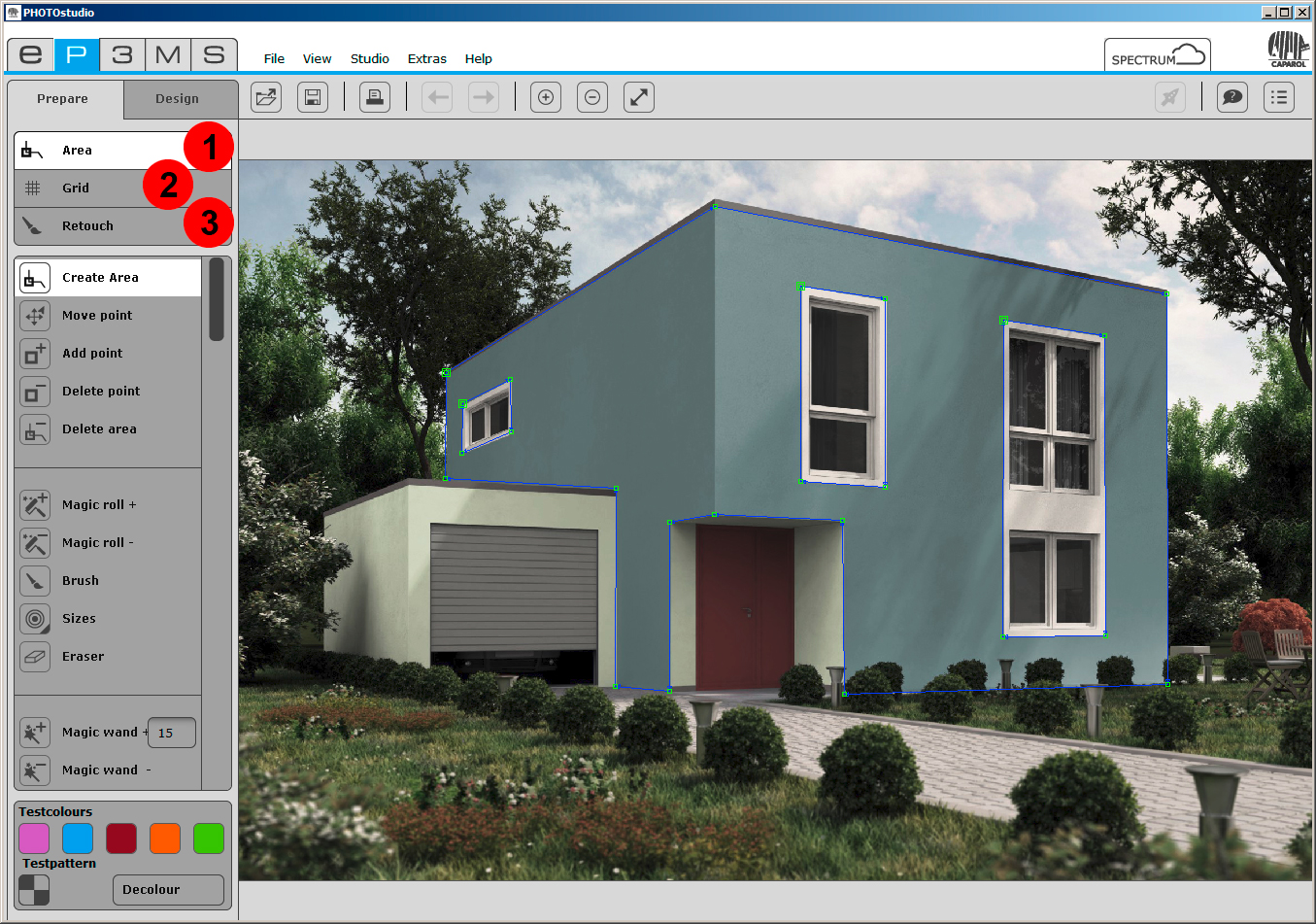The height and width of the screenshot is (924, 1316).
Task: Select the Brush tool
Action: coord(108,581)
